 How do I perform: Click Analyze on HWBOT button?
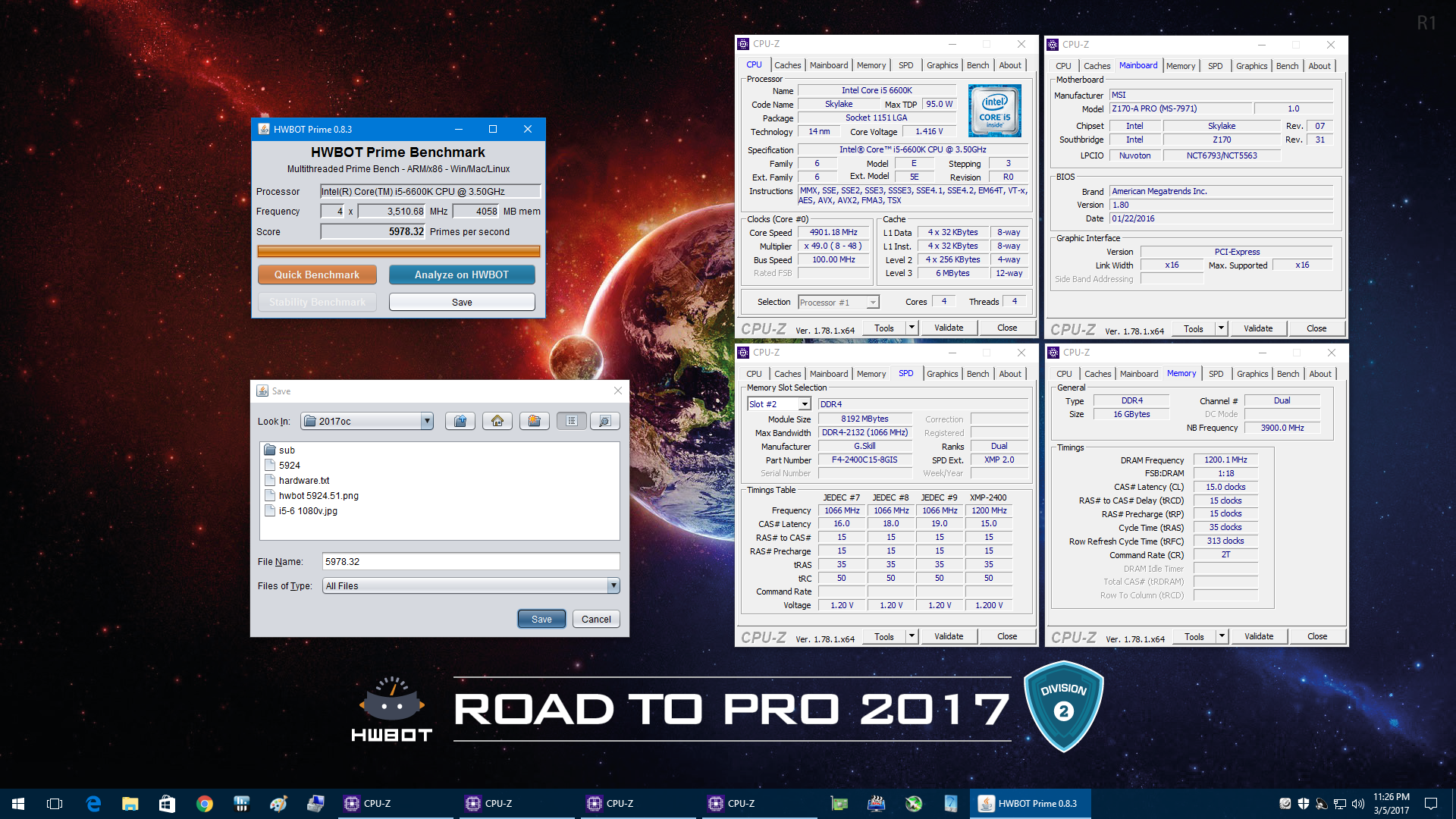462,275
